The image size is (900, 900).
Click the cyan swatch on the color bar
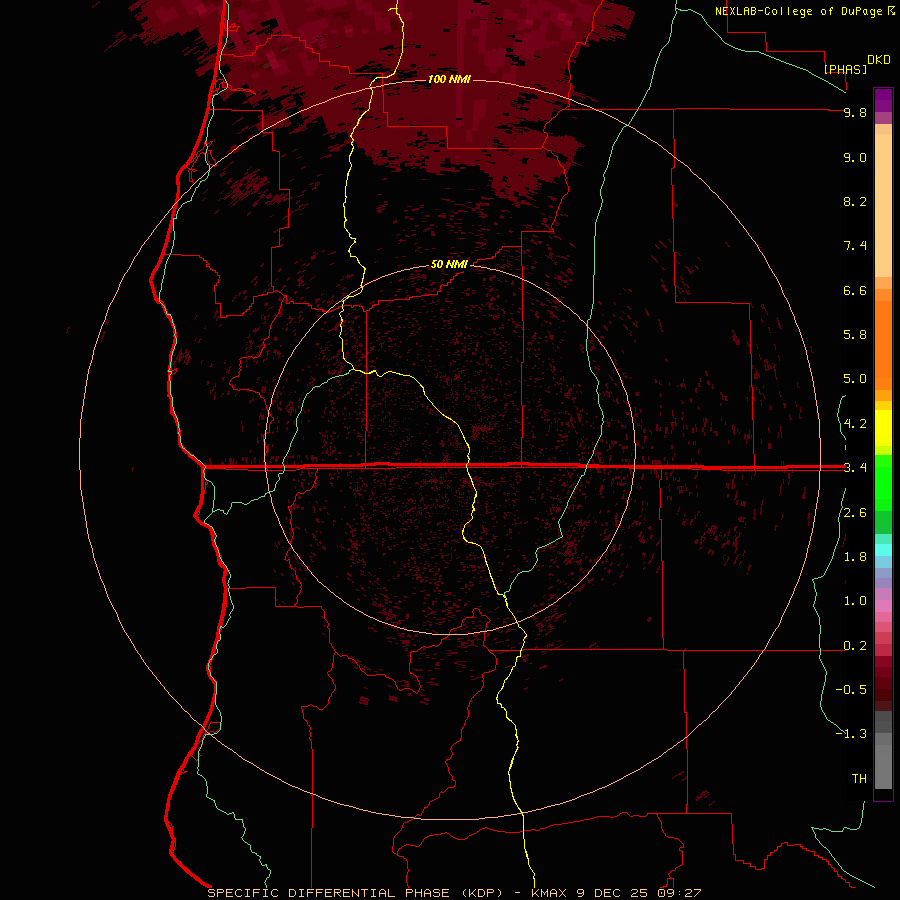coord(883,550)
